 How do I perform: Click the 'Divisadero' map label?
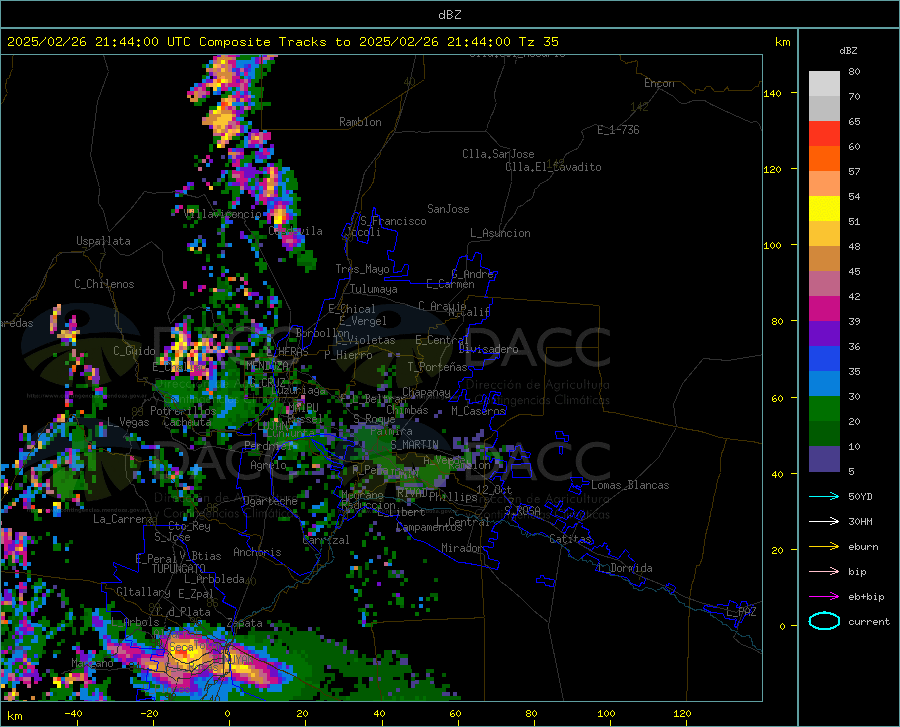tap(488, 349)
